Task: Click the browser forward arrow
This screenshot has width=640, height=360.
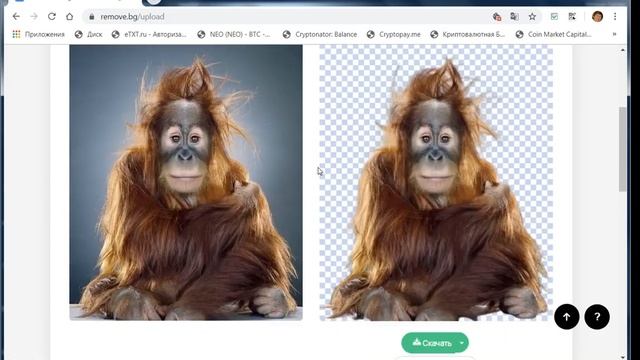Action: pos(34,17)
